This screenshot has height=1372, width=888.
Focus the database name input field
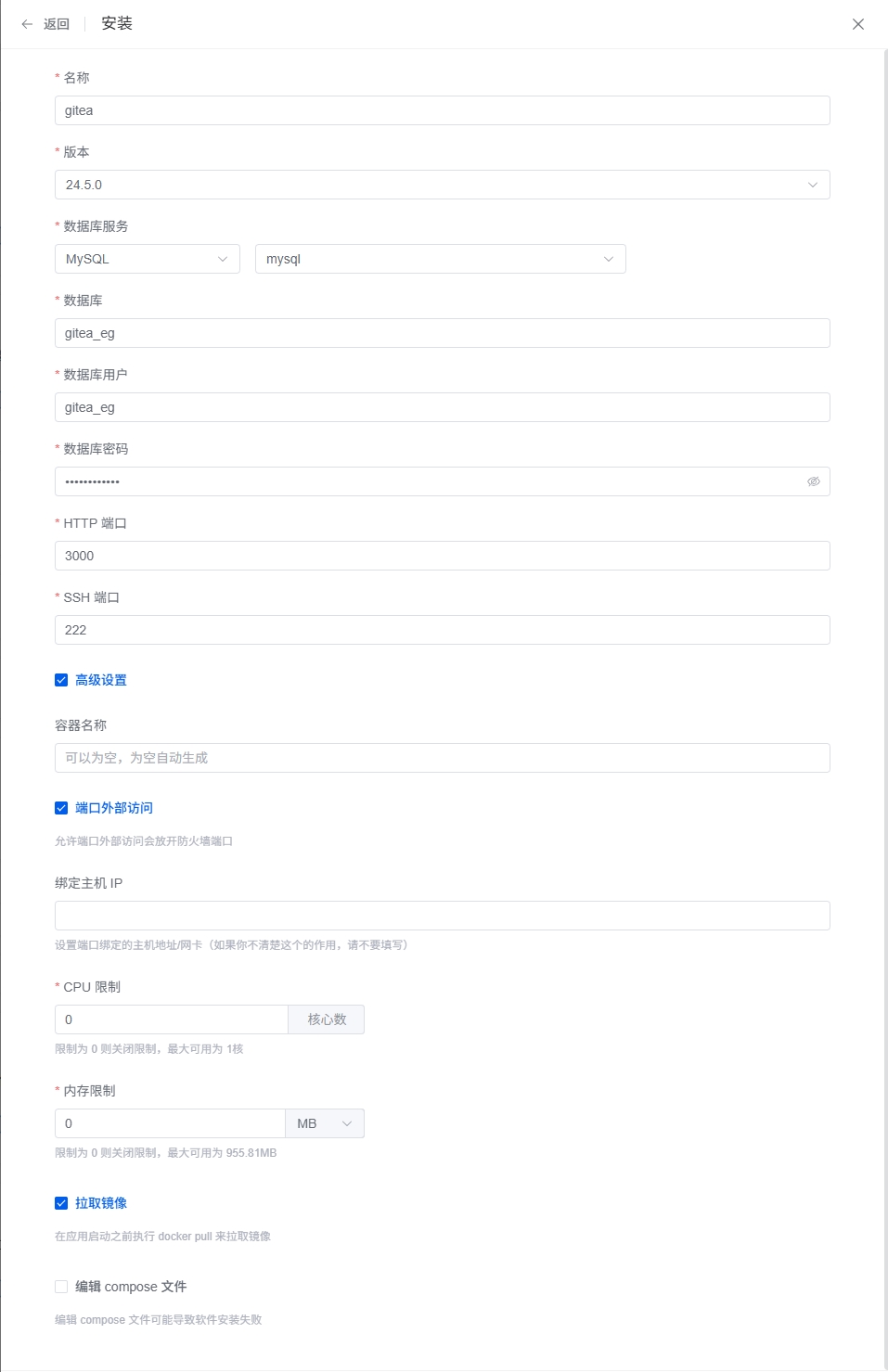[x=442, y=333]
